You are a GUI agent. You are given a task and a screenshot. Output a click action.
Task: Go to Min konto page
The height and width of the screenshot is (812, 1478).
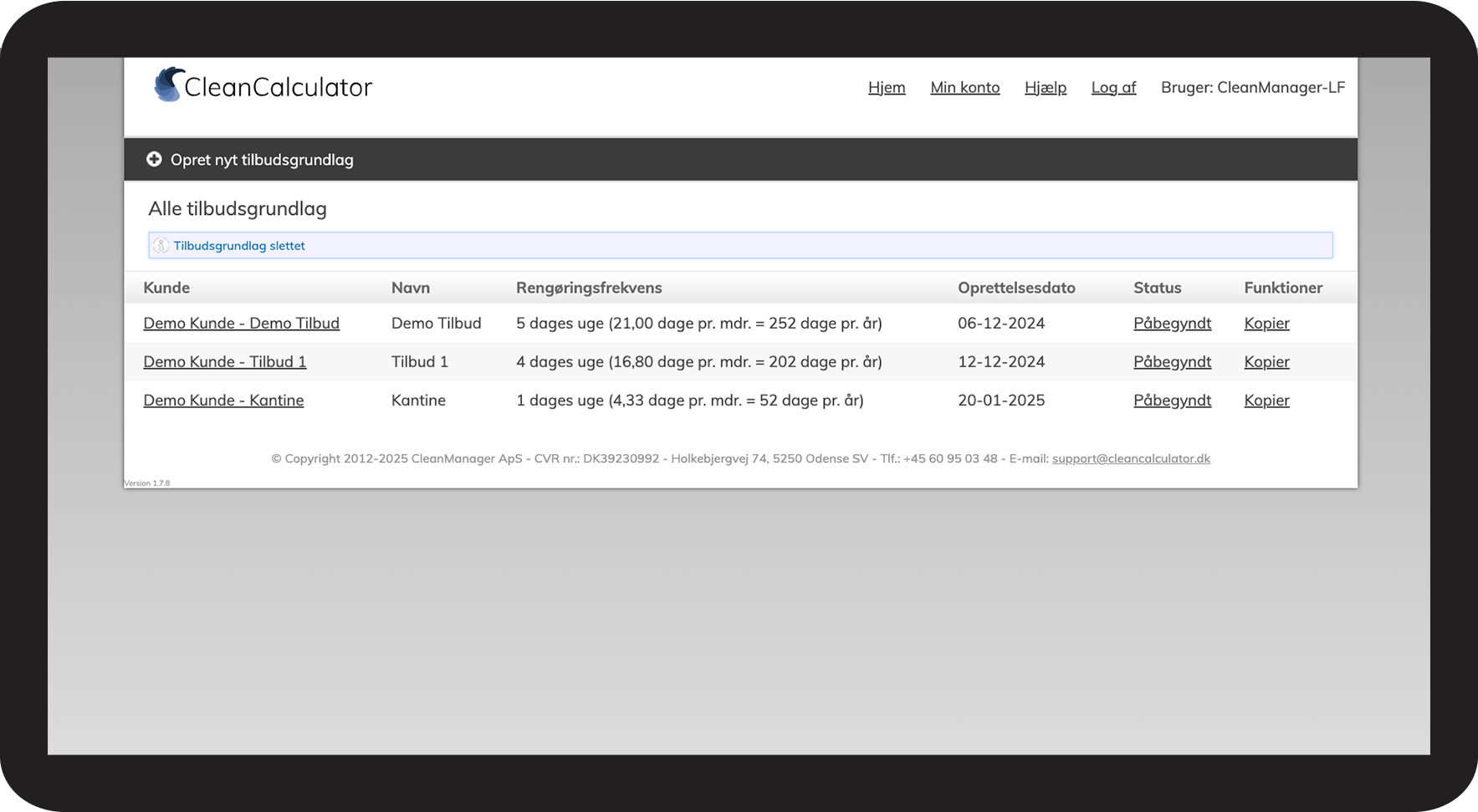point(964,88)
